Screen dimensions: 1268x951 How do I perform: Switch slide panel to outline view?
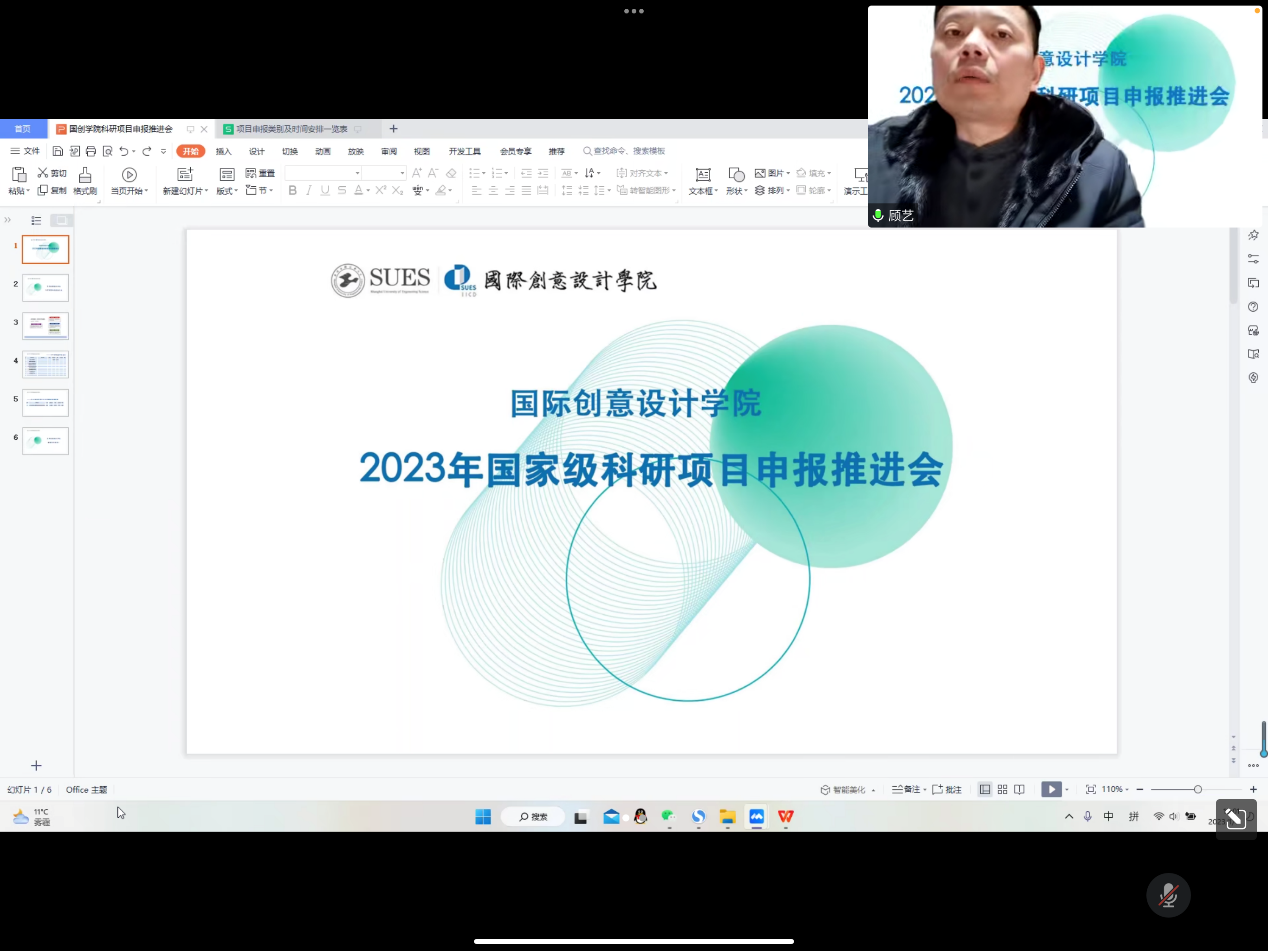click(36, 220)
